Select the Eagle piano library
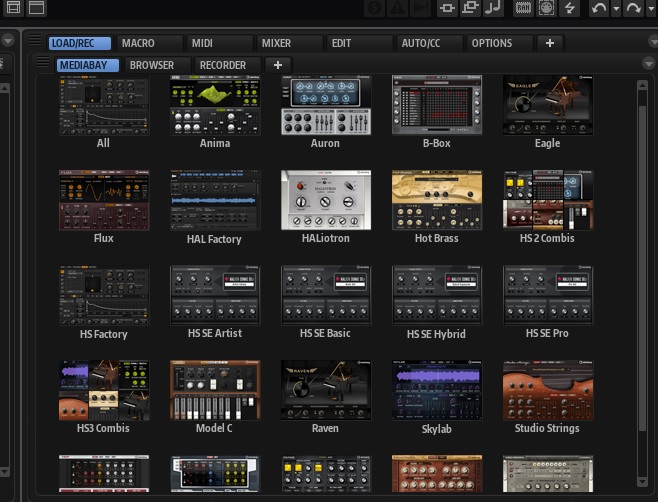Screen dimensions: 658x502 tap(548, 105)
